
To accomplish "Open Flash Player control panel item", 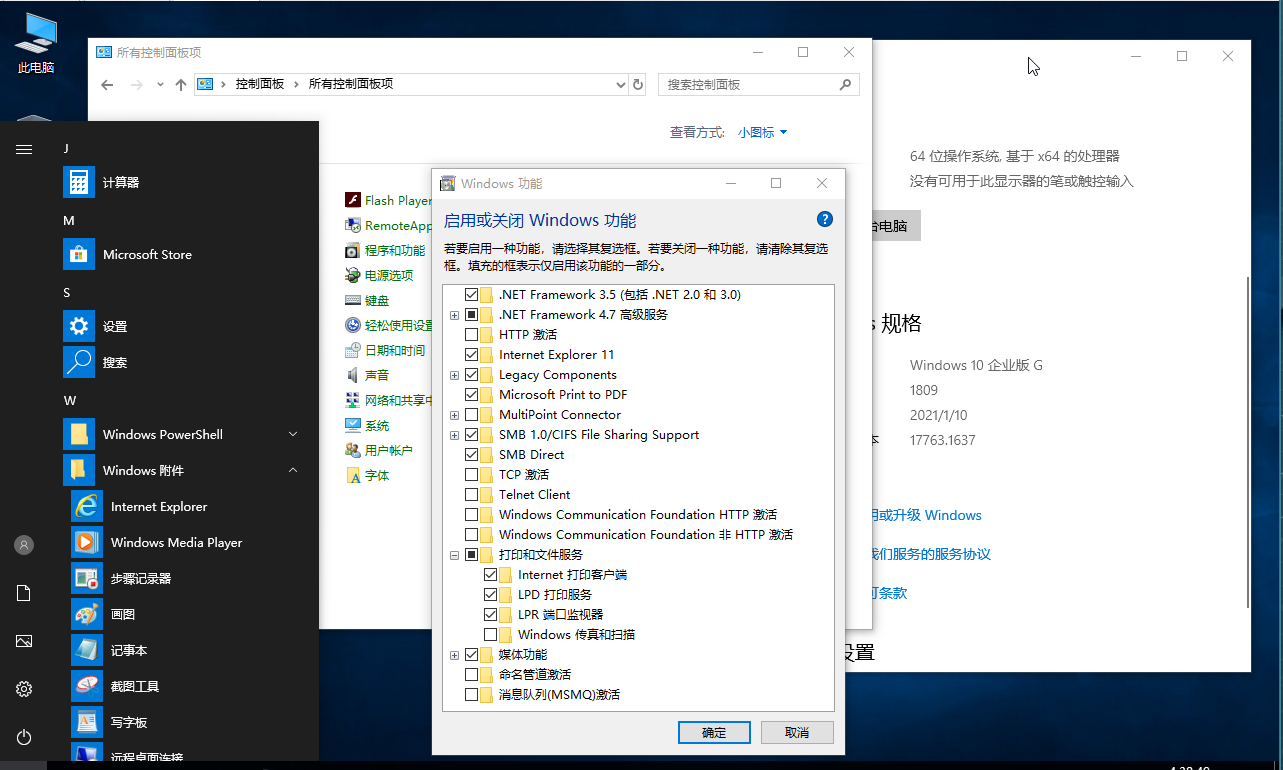I will click(388, 200).
